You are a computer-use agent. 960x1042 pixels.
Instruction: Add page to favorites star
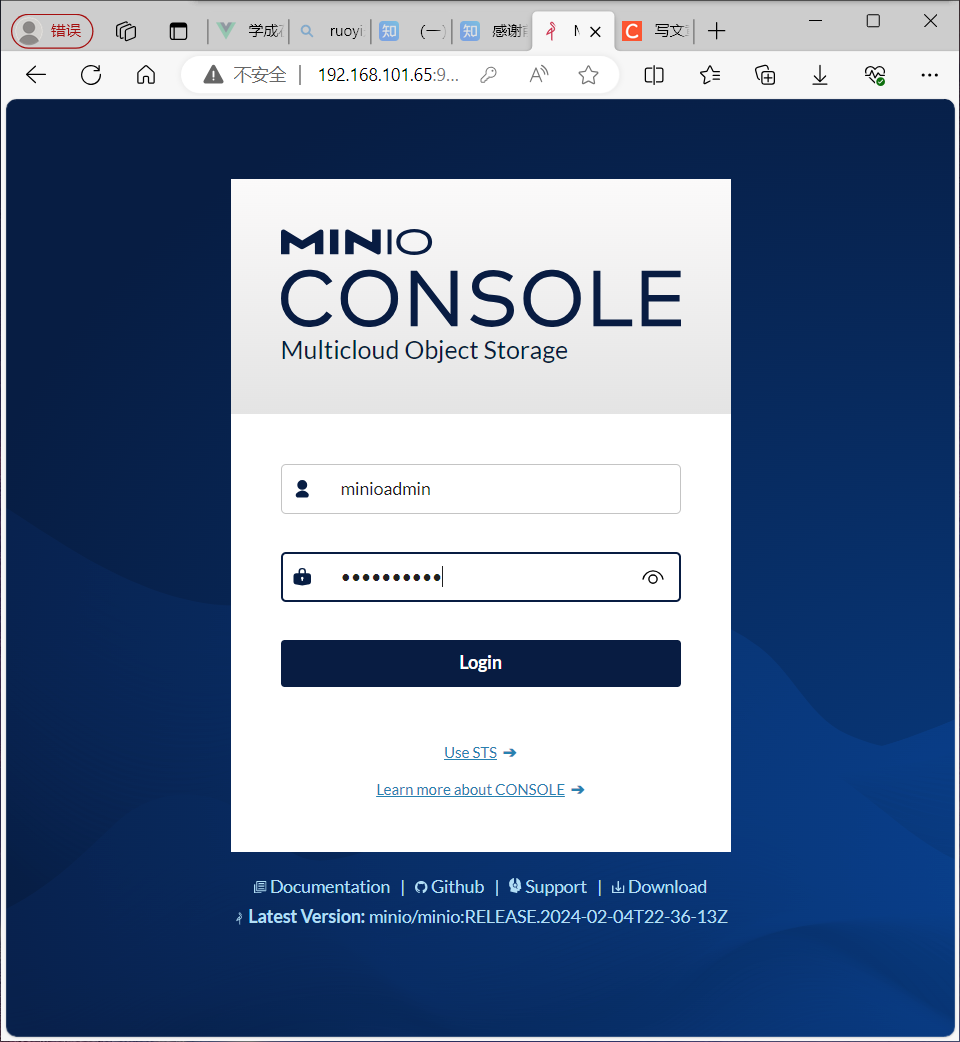click(x=588, y=75)
